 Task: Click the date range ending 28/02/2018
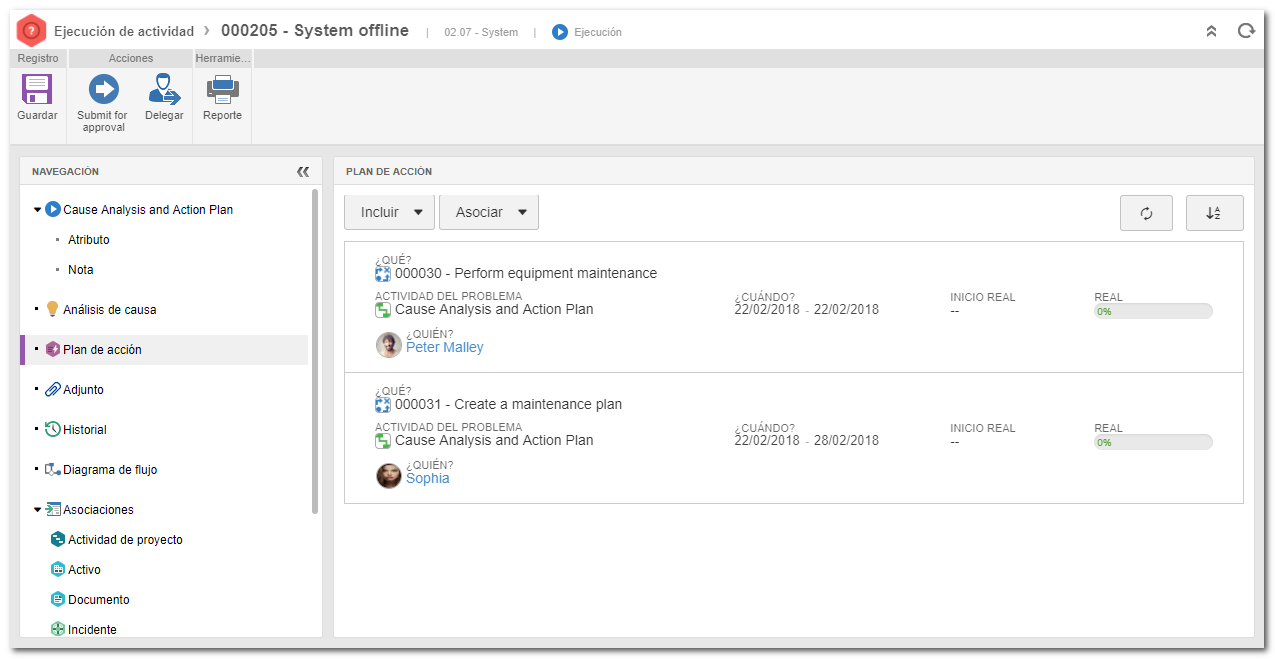pos(807,440)
